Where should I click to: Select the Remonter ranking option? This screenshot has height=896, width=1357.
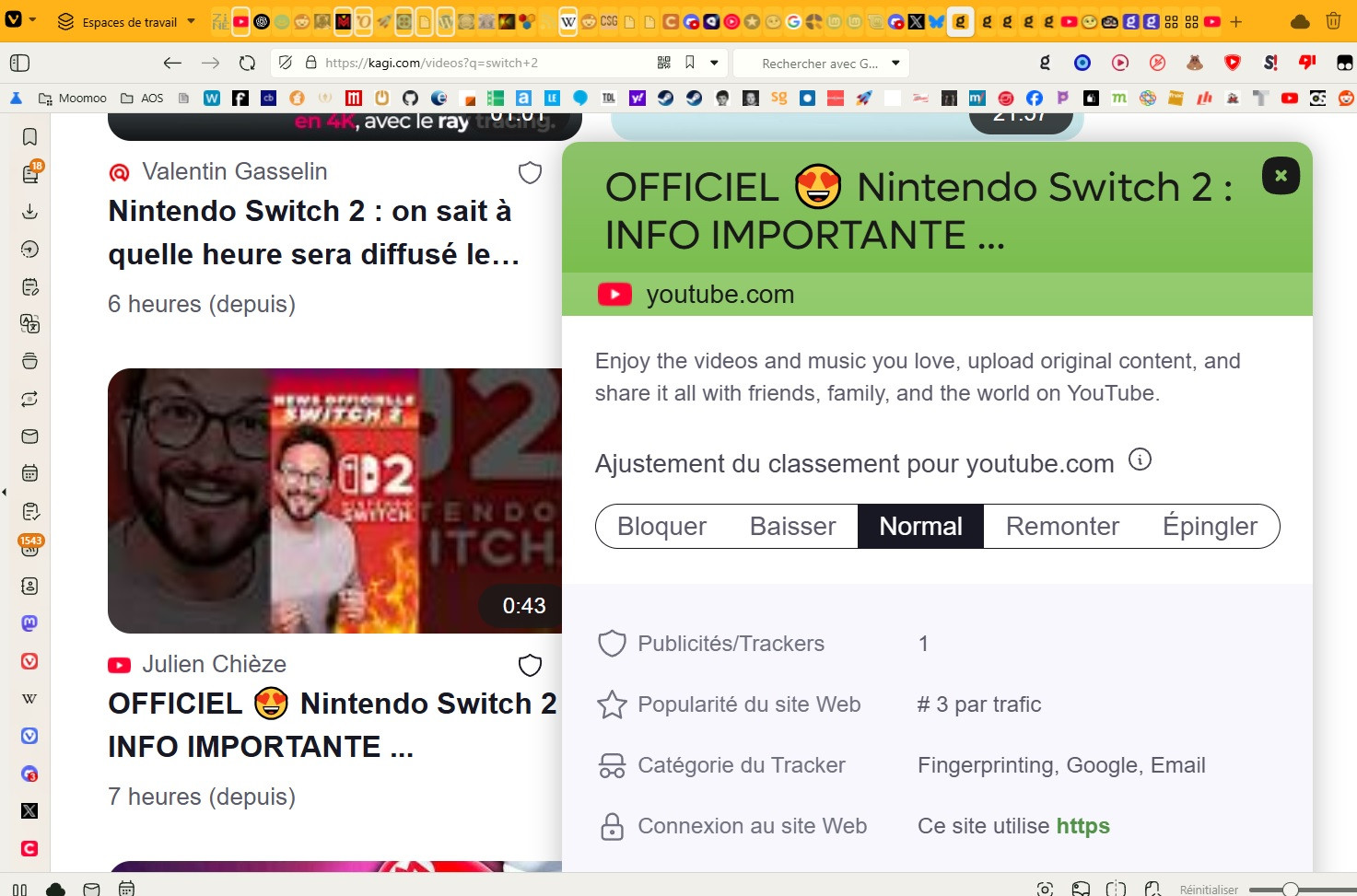click(1062, 527)
